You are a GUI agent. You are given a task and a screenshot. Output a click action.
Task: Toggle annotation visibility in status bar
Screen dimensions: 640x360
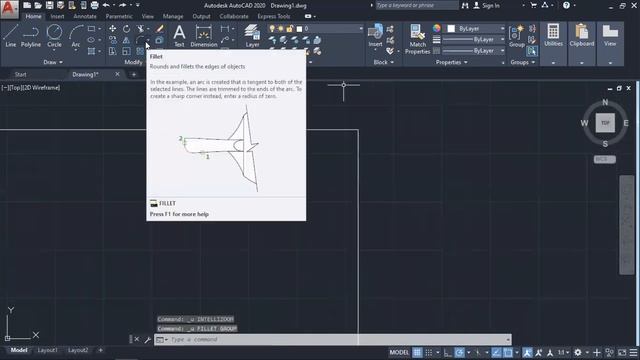(x=527, y=352)
